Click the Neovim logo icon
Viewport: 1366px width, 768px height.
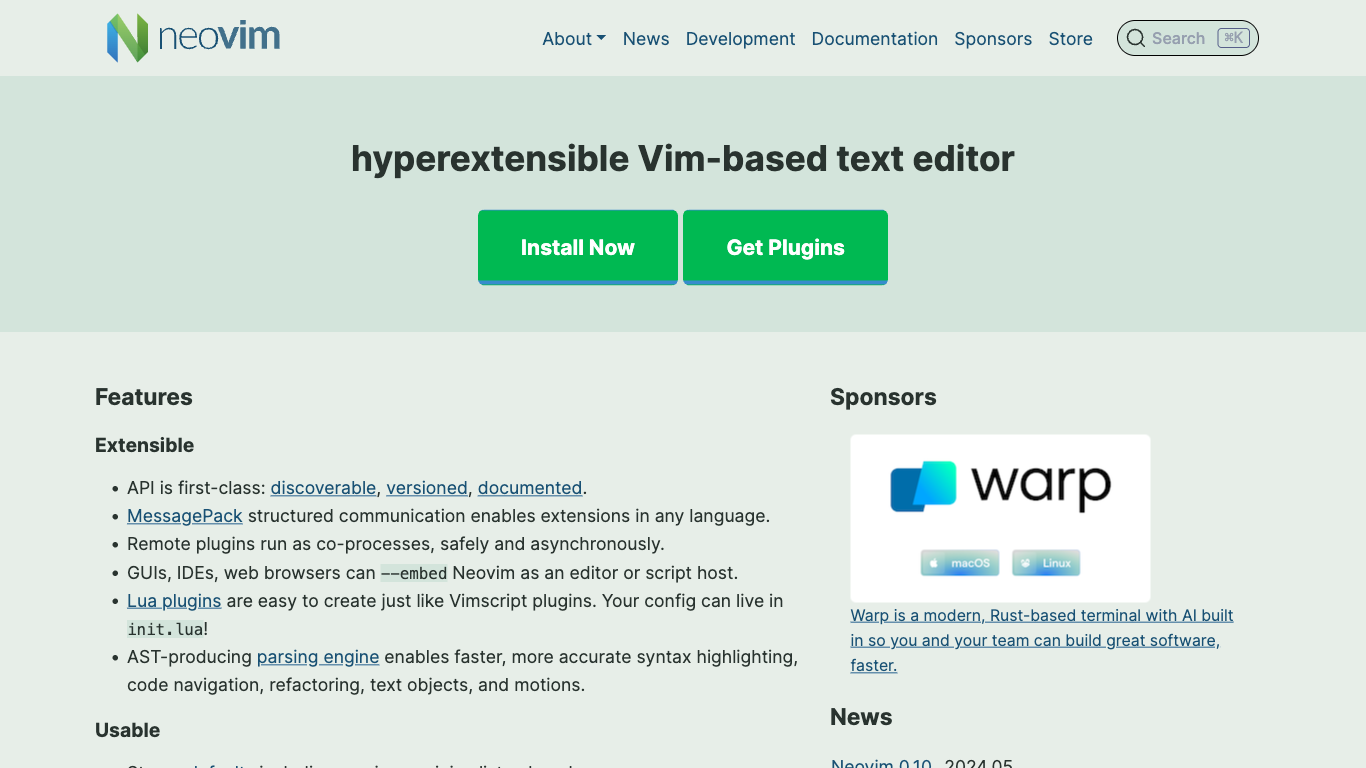pos(127,38)
